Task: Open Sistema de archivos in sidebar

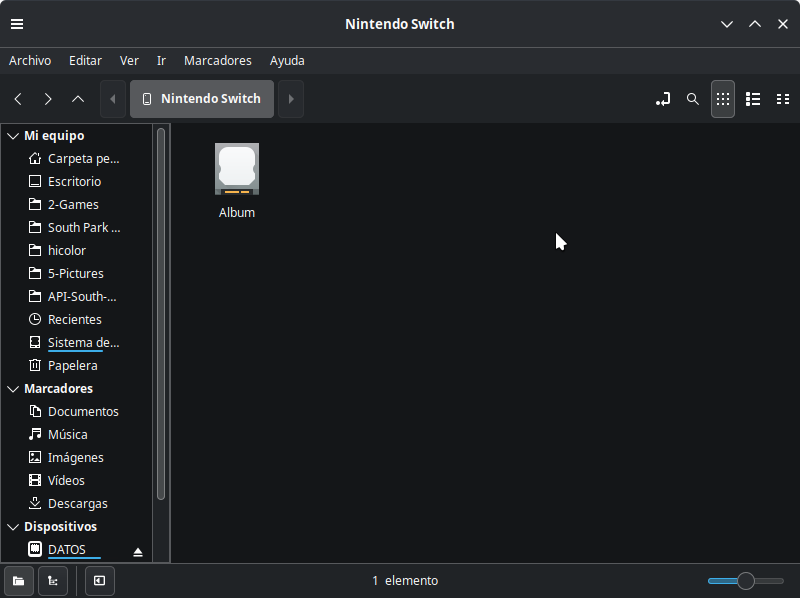Action: pos(77,342)
